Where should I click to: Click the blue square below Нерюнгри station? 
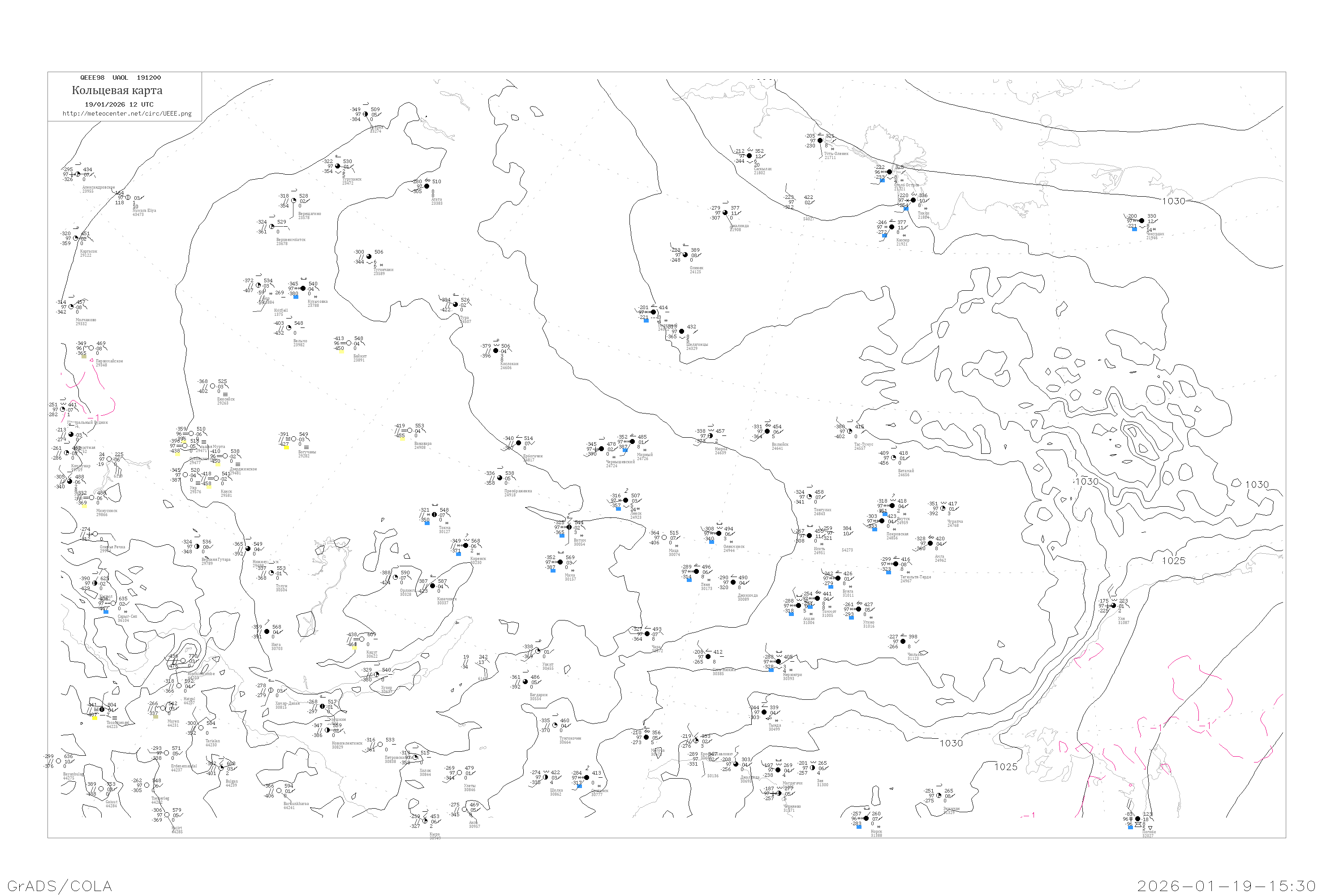771,670
